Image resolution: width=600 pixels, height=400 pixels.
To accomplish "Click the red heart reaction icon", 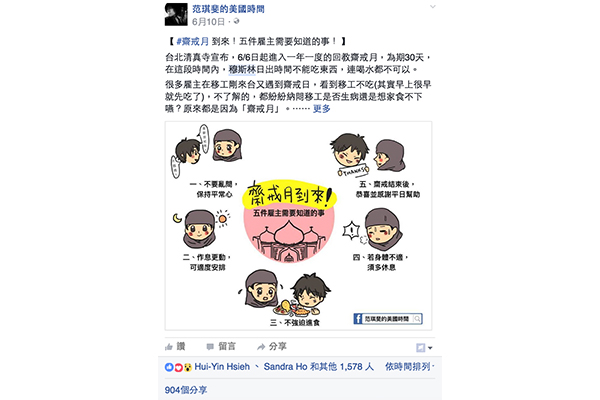I will click(x=178, y=367).
